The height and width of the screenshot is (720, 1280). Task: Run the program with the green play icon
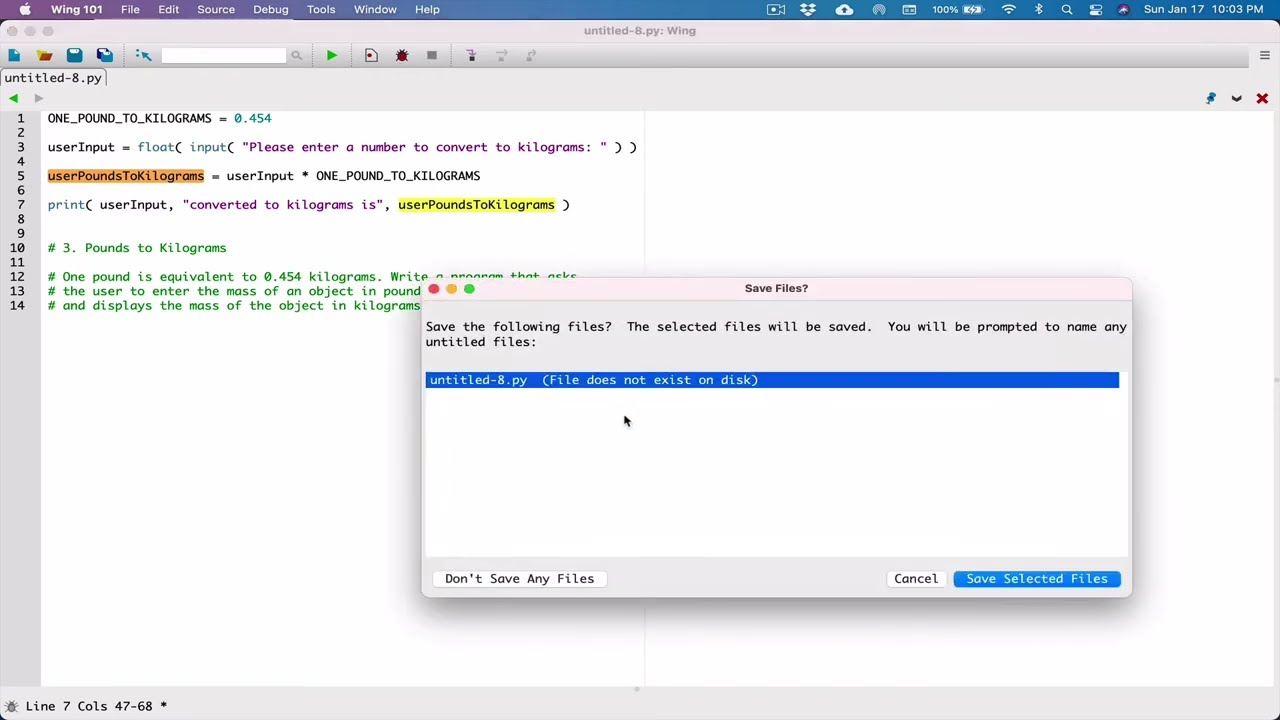coord(331,55)
